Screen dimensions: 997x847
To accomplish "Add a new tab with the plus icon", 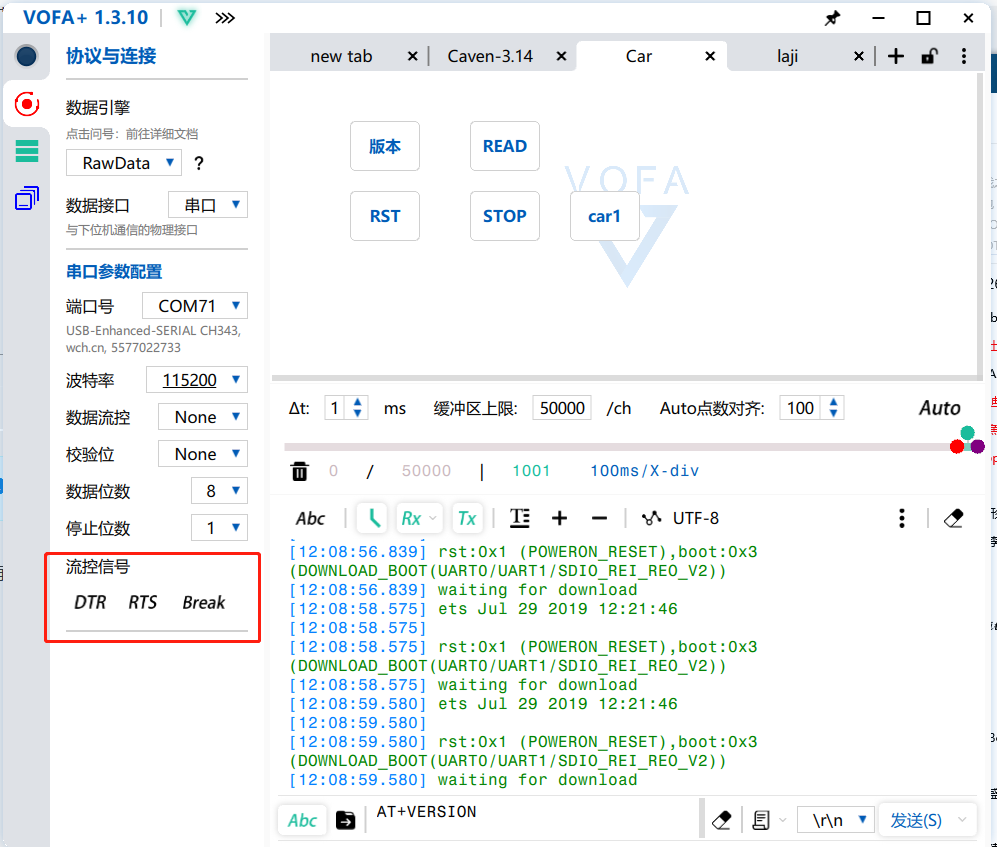I will [896, 56].
